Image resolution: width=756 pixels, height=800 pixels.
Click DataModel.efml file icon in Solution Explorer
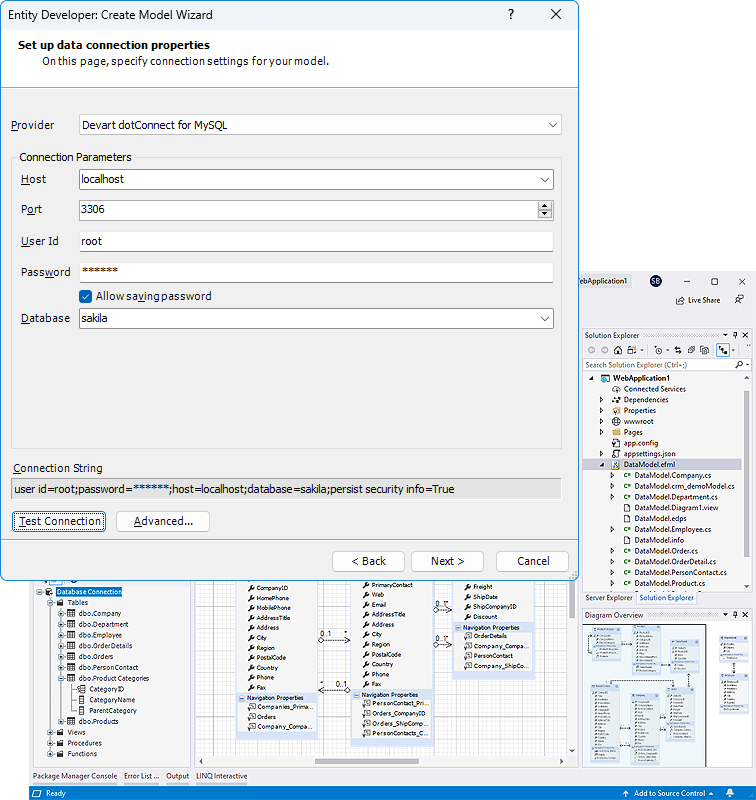[x=616, y=464]
